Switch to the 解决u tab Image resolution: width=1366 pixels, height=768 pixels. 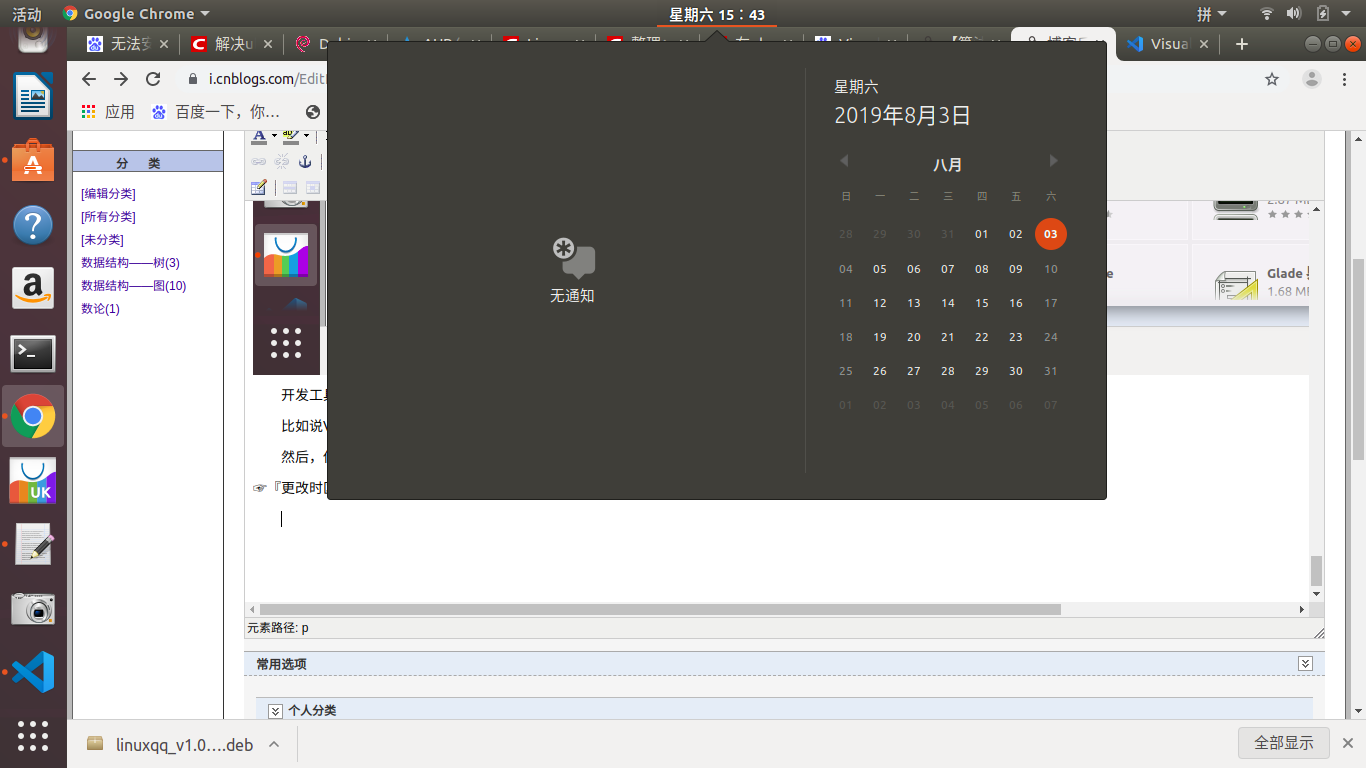point(232,44)
